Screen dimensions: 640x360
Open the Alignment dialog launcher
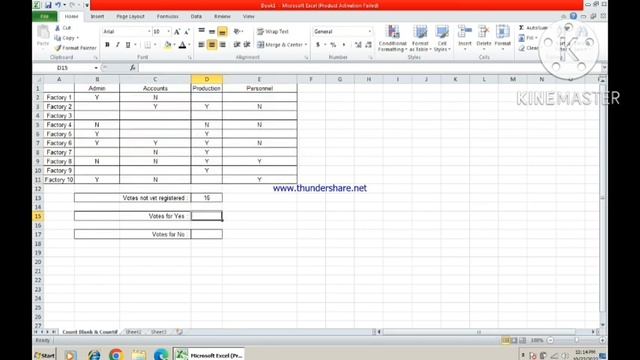(x=307, y=58)
